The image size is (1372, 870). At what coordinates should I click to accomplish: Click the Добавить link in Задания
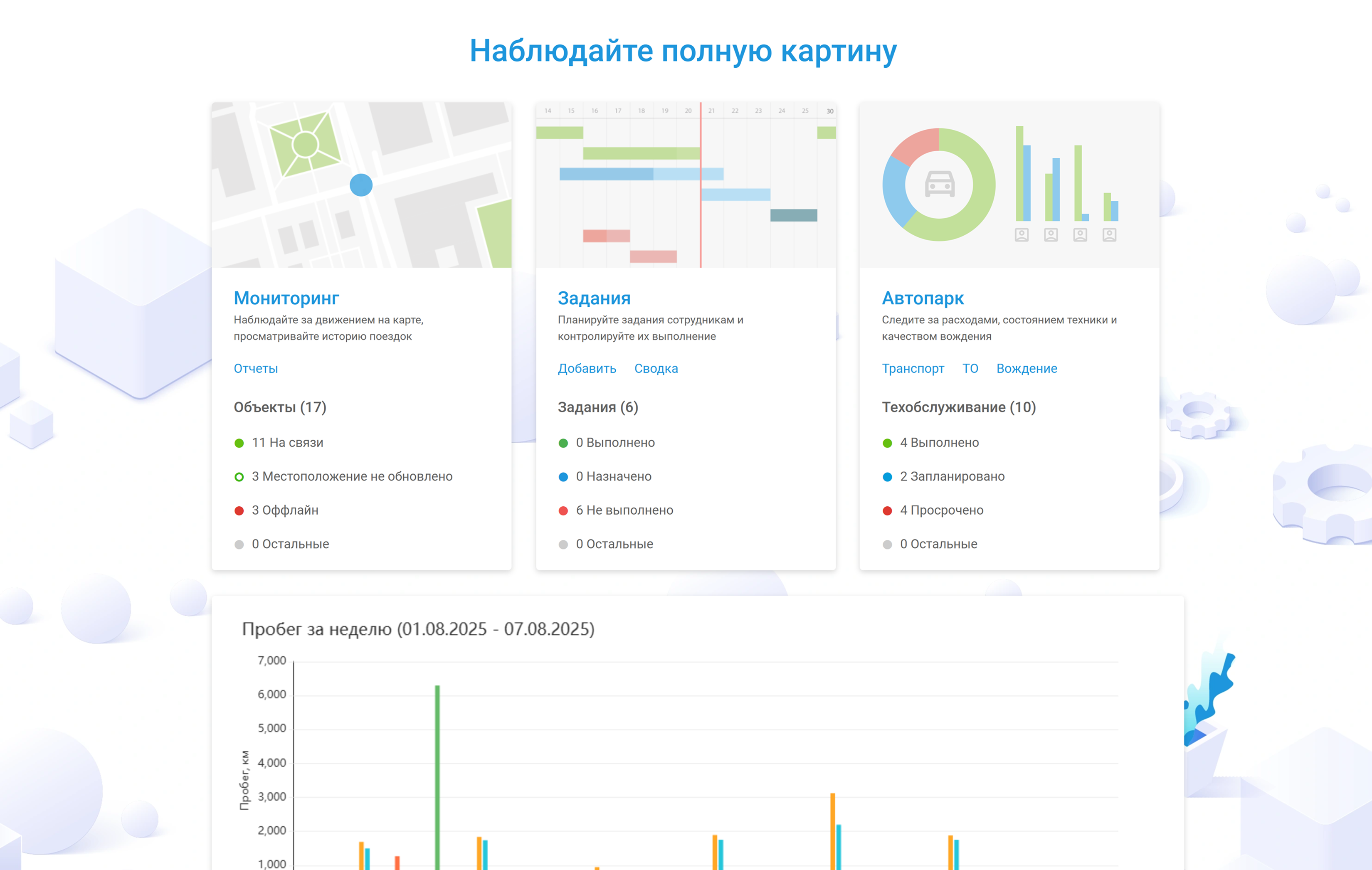(x=587, y=369)
